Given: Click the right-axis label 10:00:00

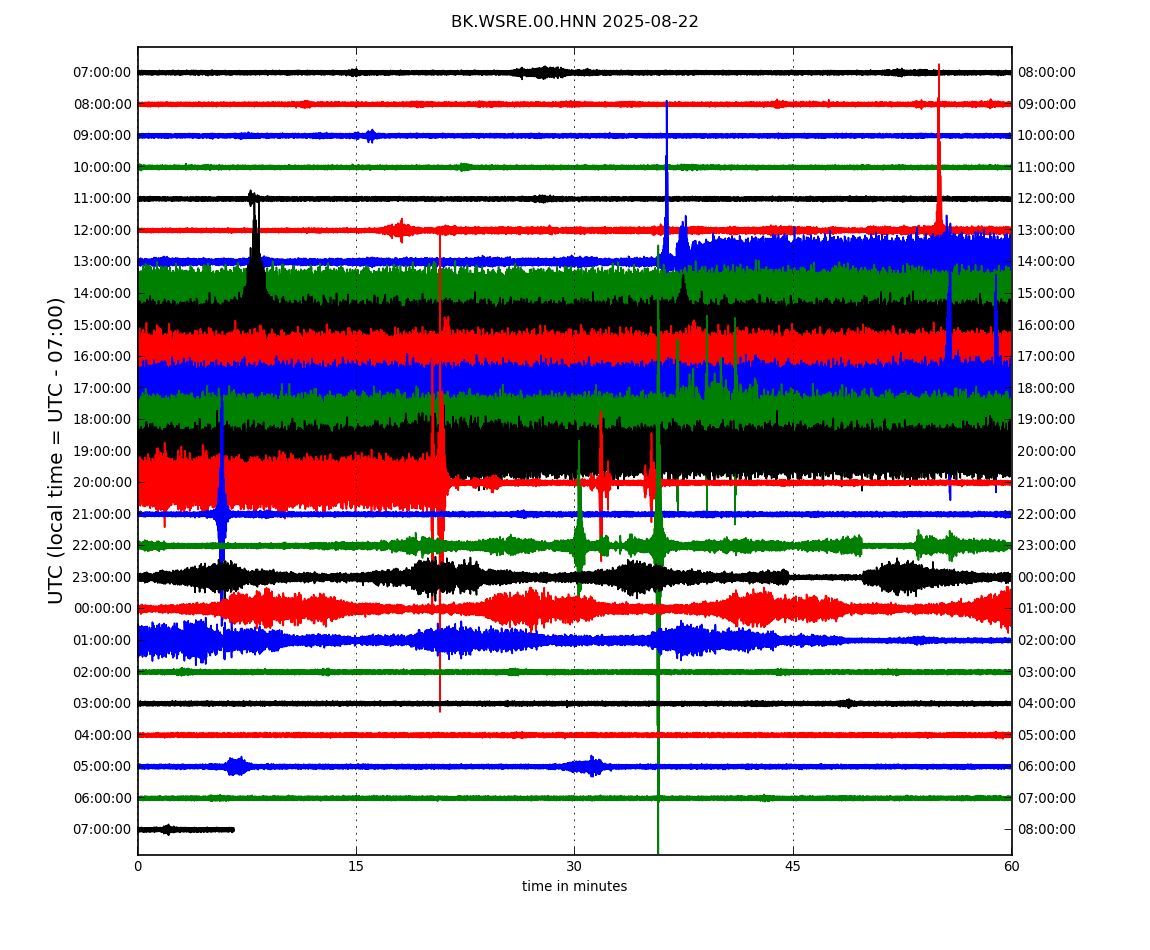Looking at the screenshot, I should pos(1047,136).
